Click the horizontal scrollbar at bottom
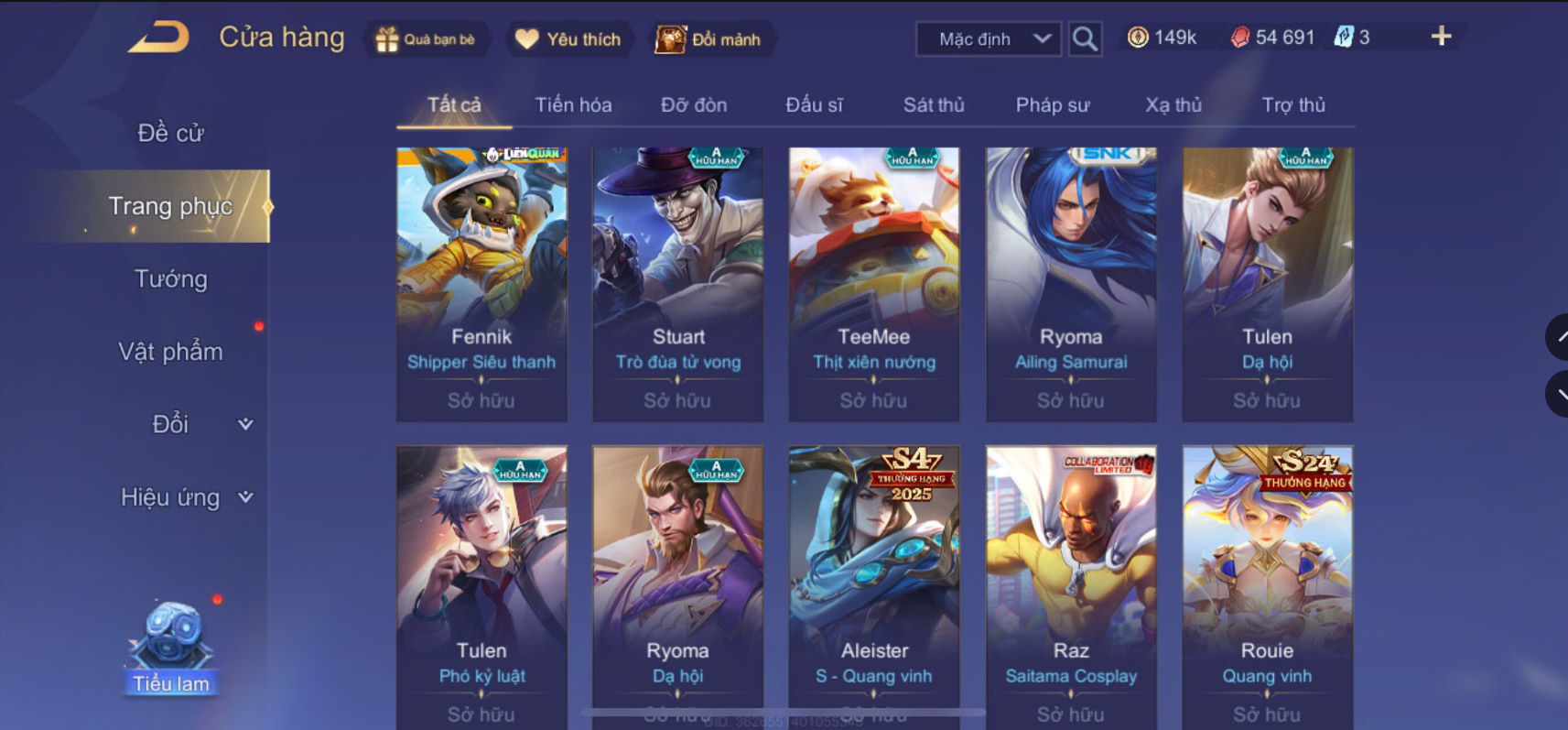 783,712
